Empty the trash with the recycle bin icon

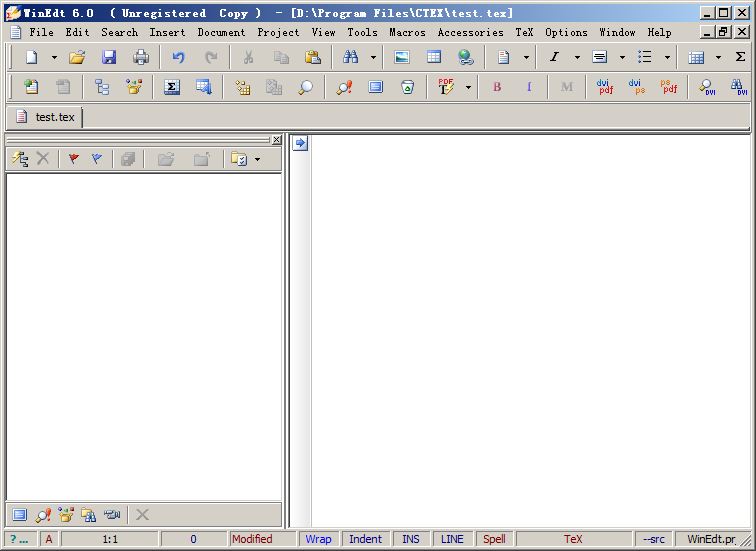407,87
